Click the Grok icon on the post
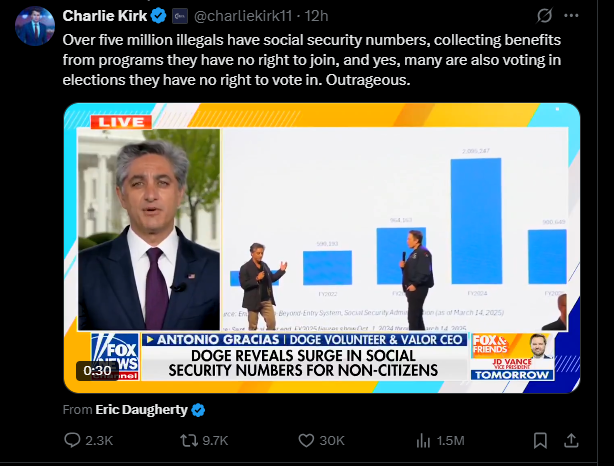The image size is (614, 466). pos(545,16)
